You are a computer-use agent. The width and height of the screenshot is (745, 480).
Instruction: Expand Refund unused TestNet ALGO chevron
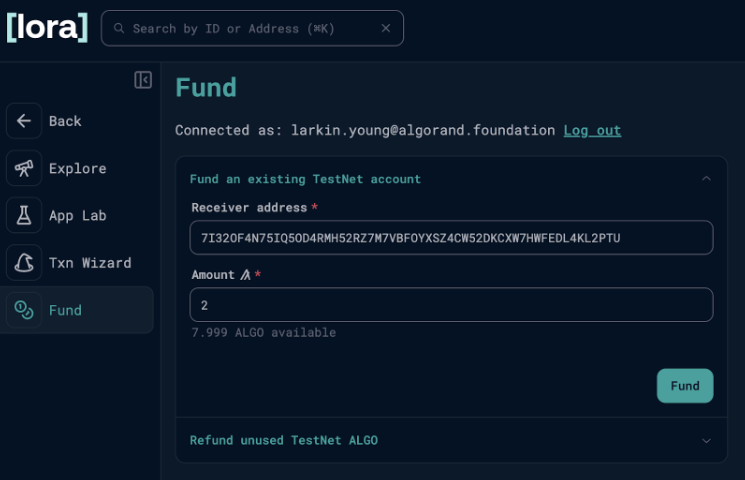tap(706, 440)
